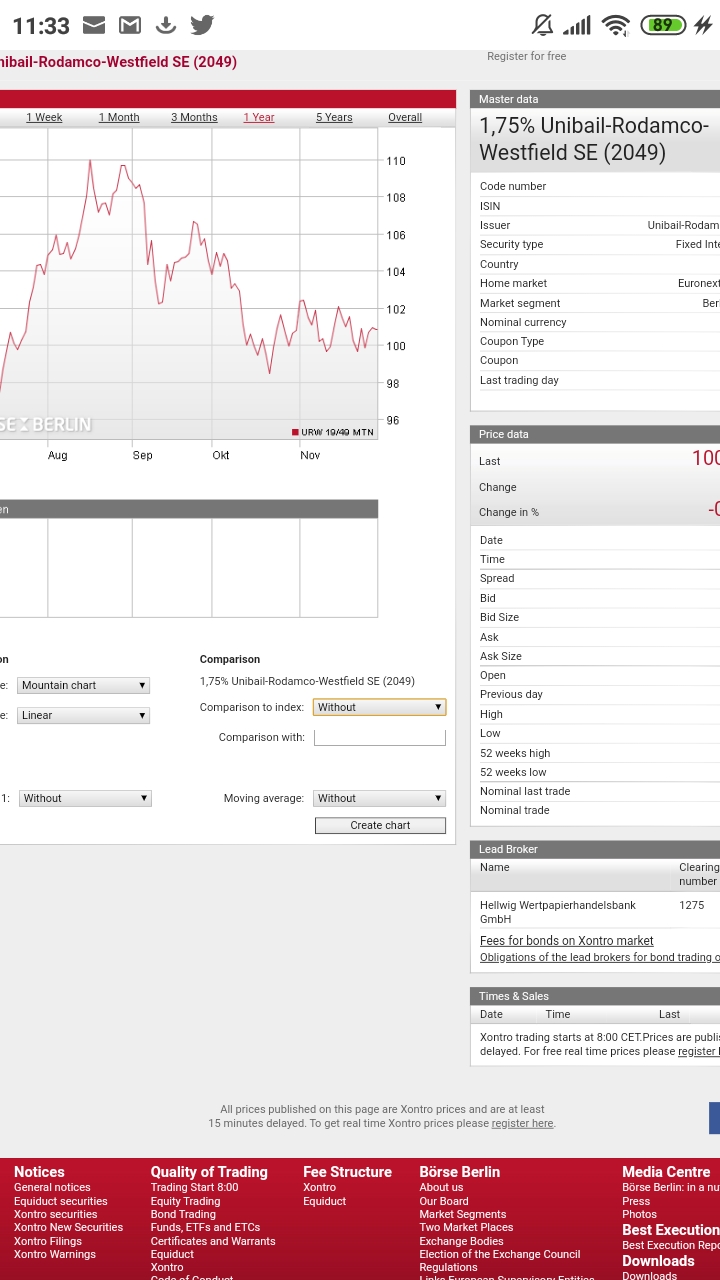Viewport: 720px width, 1280px height.
Task: Open Trading Start 8:00 footer link
Action: 194,1187
